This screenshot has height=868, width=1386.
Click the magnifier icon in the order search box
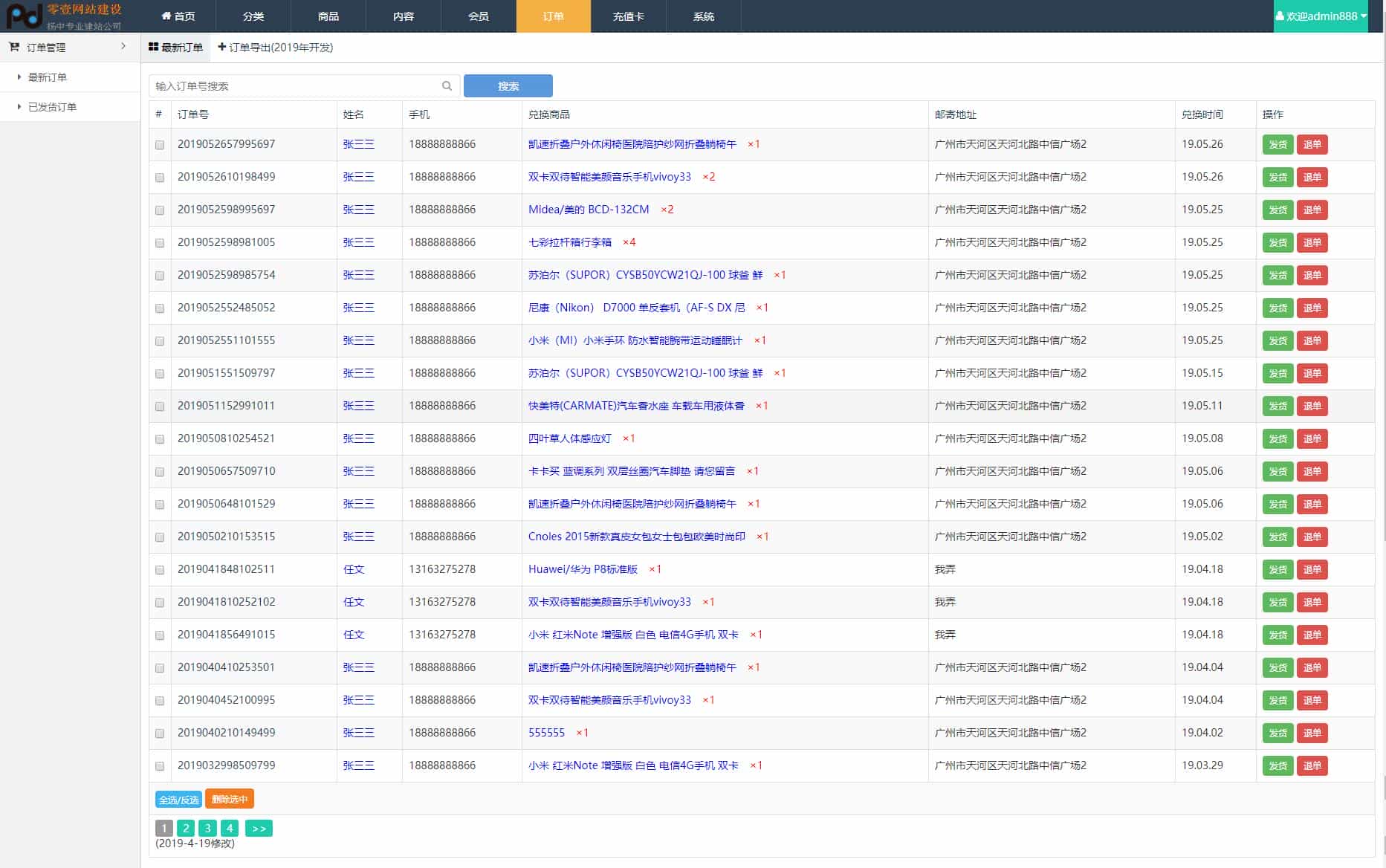tap(447, 85)
